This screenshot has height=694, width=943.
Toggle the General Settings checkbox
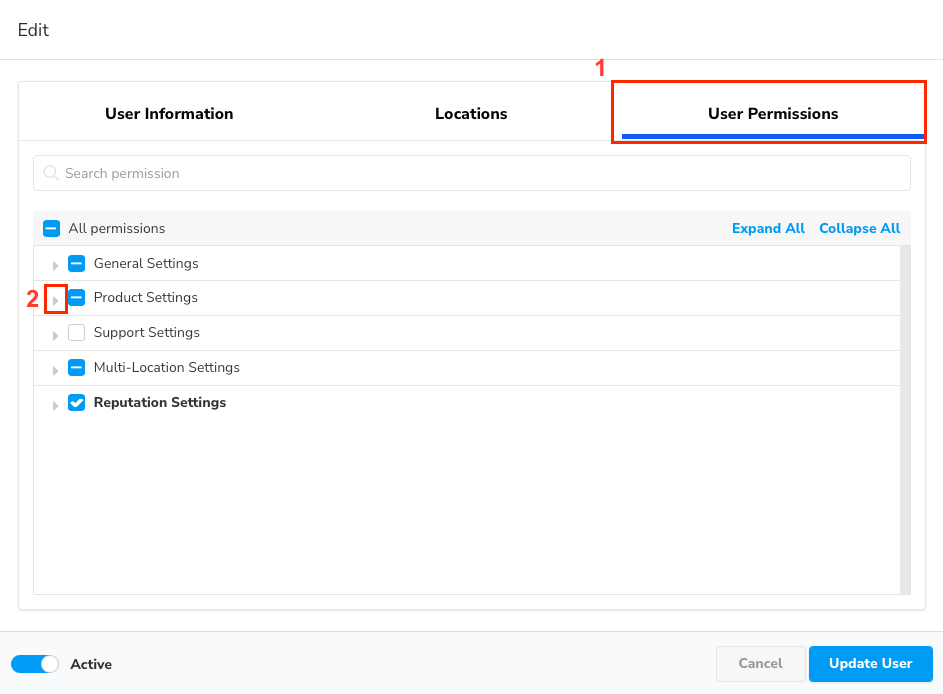[x=76, y=264]
